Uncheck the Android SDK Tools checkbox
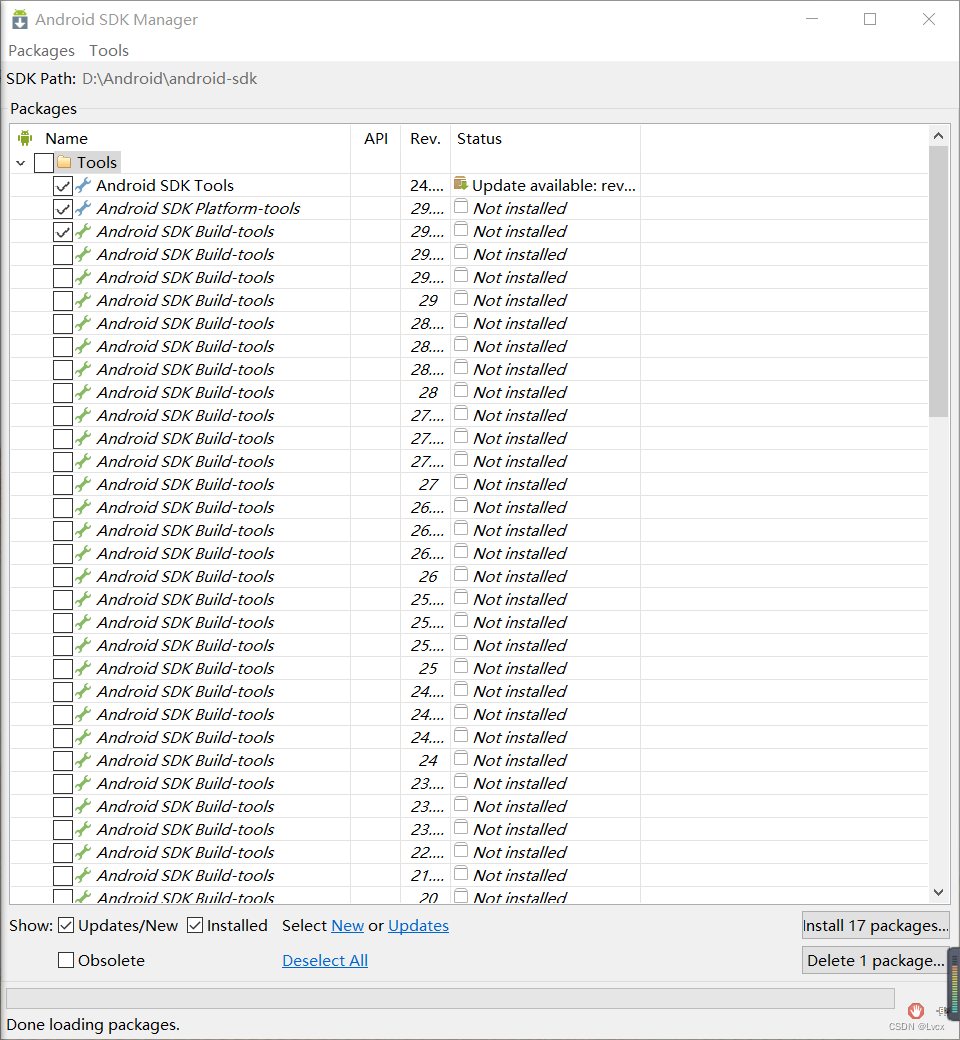Screen dimensions: 960x1040 coord(63,186)
